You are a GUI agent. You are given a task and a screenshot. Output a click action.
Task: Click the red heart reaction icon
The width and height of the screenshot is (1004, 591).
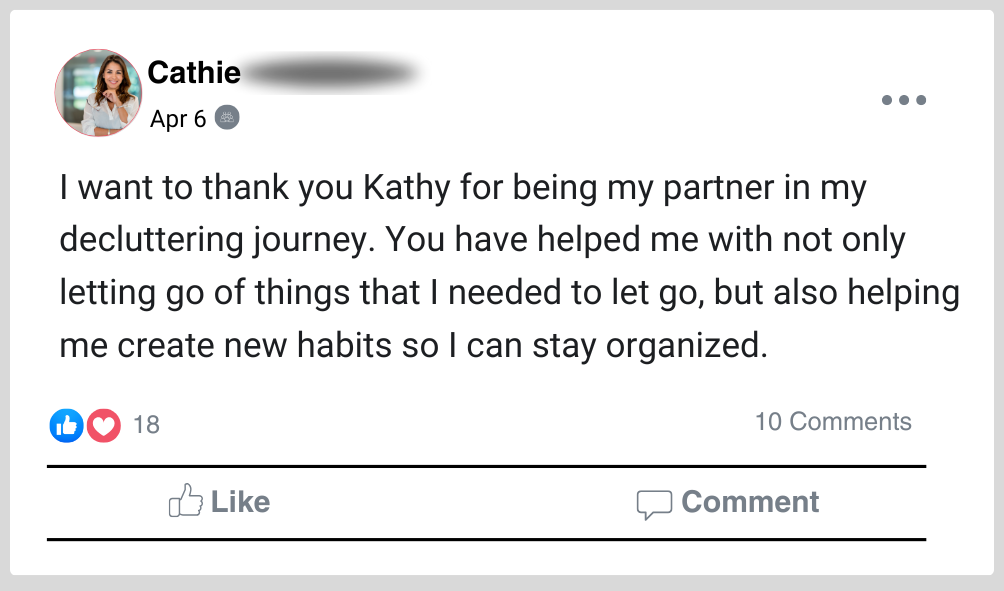point(103,425)
